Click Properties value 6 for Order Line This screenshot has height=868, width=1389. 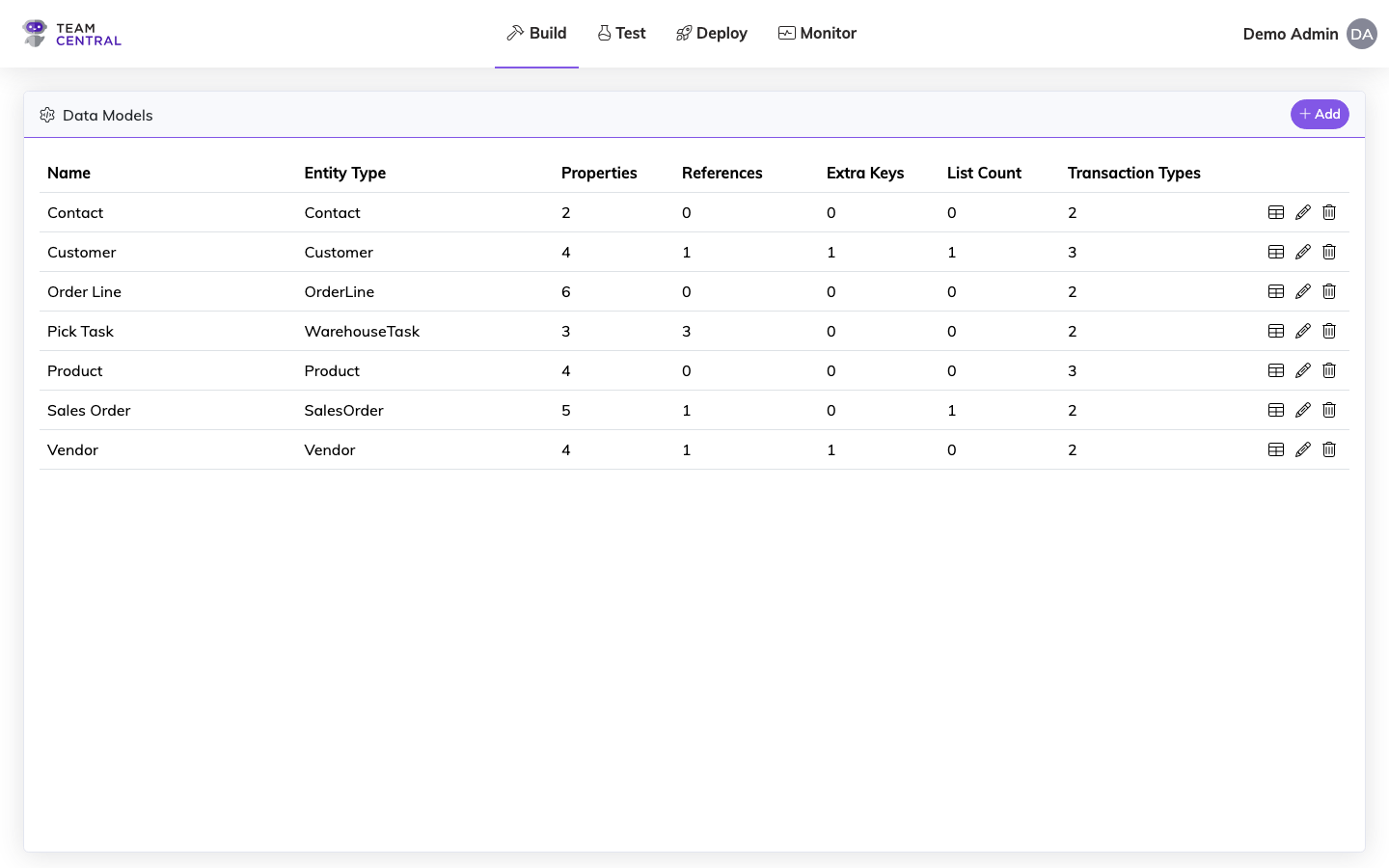[x=566, y=291]
